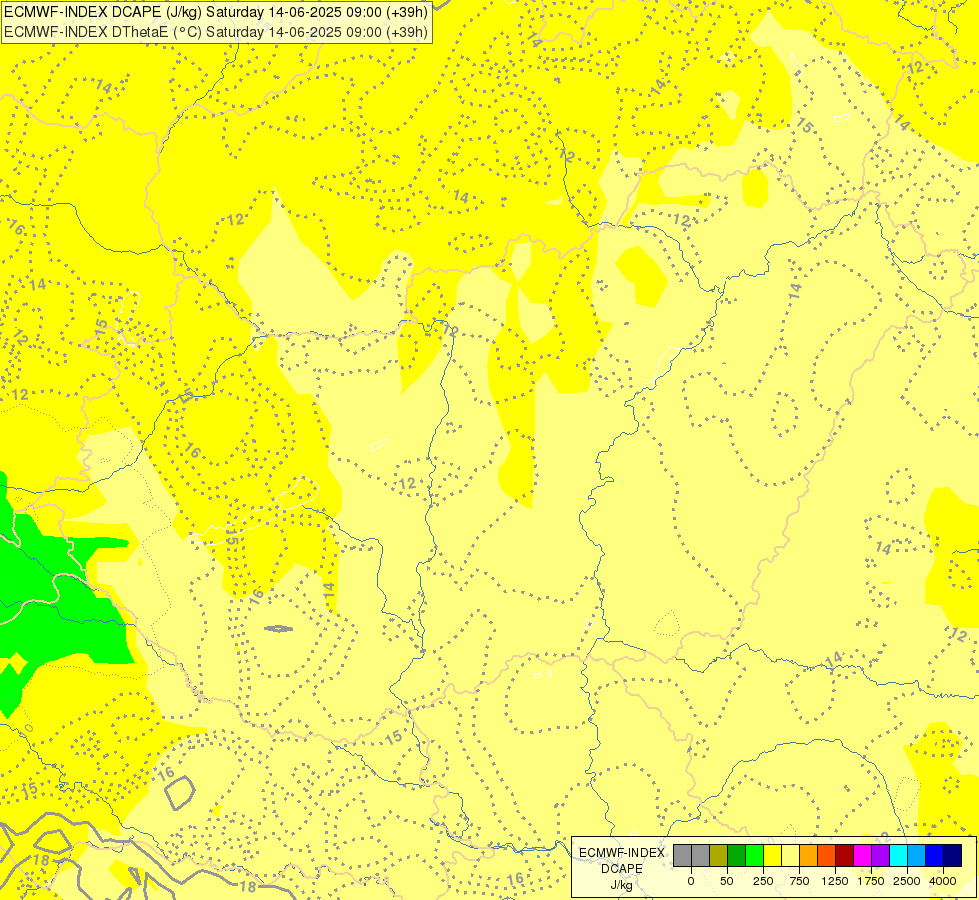This screenshot has width=979, height=900.
Task: Click the 'ECMWF-INDEX DCAPE (J/kg)' title line
Action: click(x=216, y=12)
